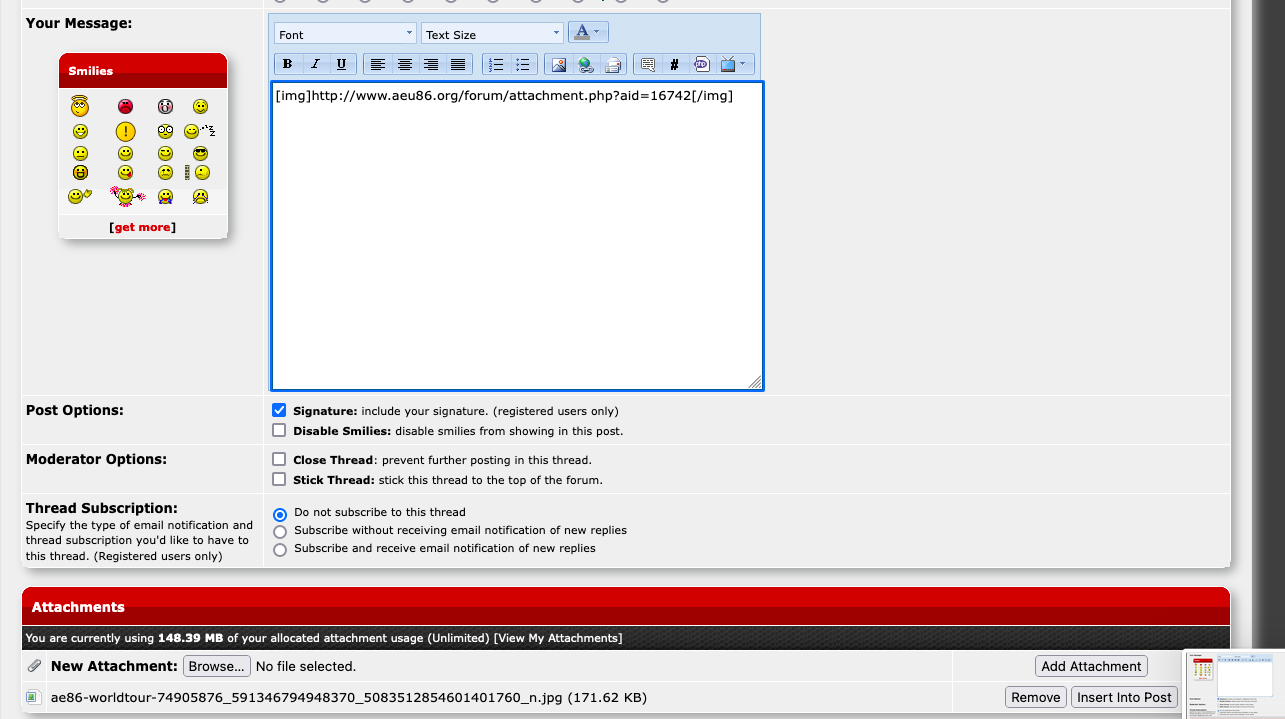
Task: Open the get more smilies link
Action: tap(142, 227)
